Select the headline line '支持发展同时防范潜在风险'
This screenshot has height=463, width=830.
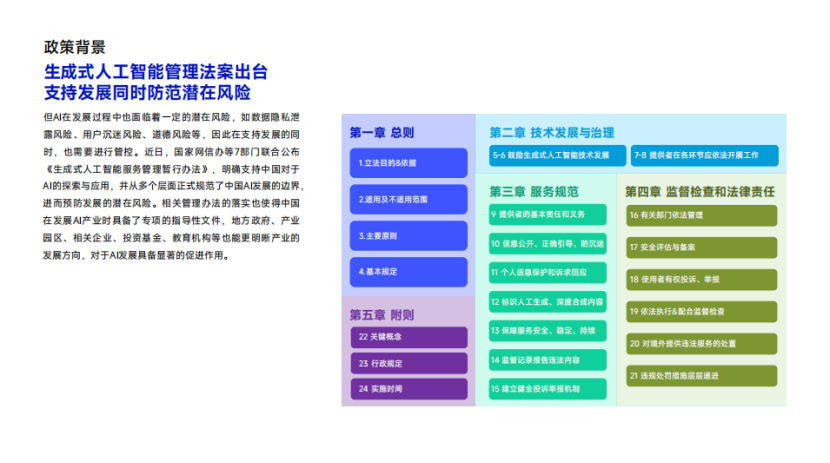[147, 93]
